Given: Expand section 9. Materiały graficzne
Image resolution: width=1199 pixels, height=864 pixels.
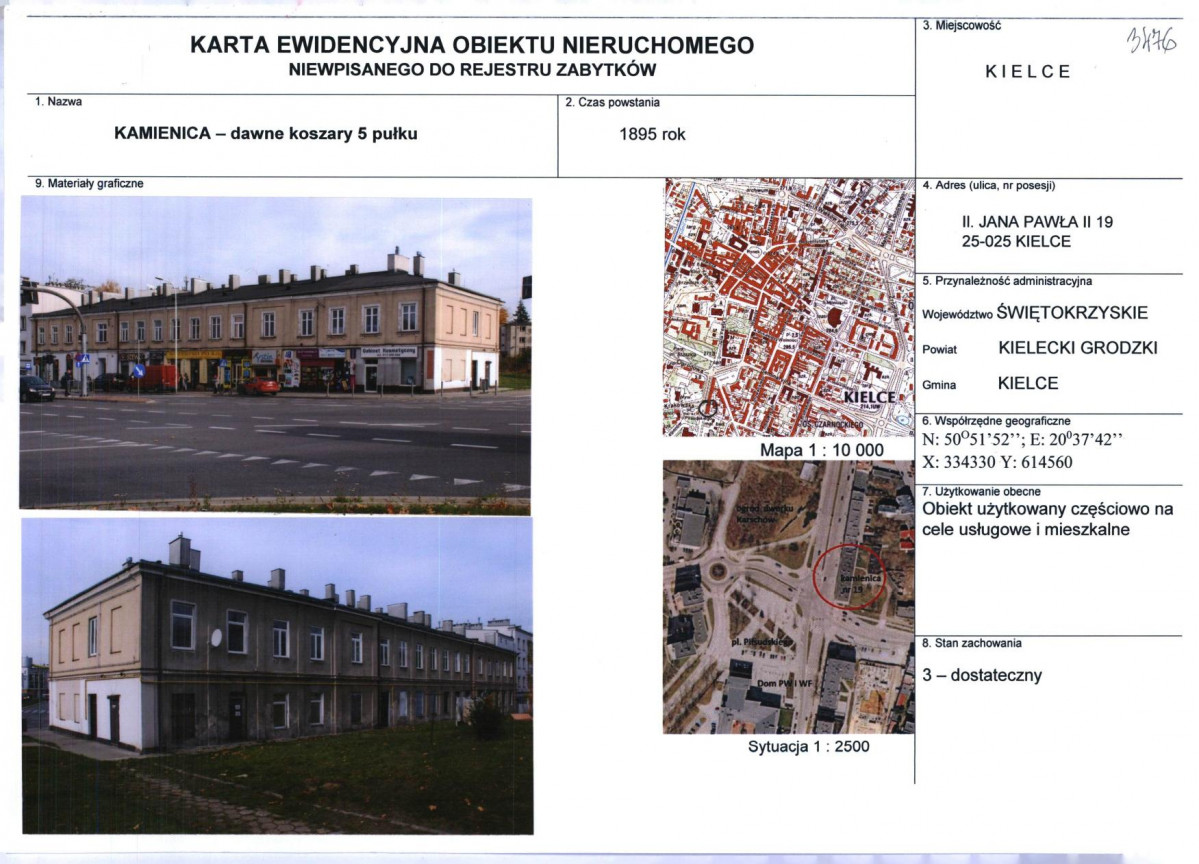Looking at the screenshot, I should [89, 183].
